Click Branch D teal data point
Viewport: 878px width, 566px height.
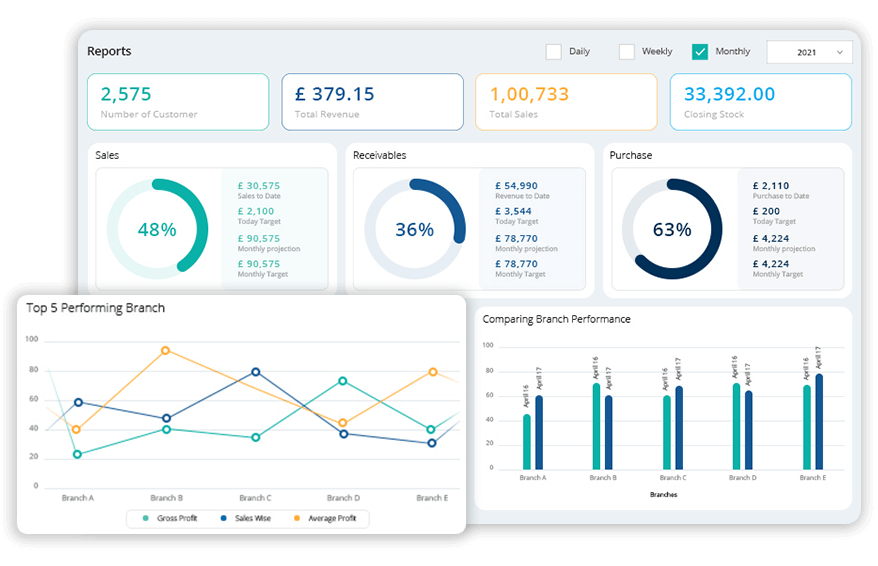click(343, 381)
